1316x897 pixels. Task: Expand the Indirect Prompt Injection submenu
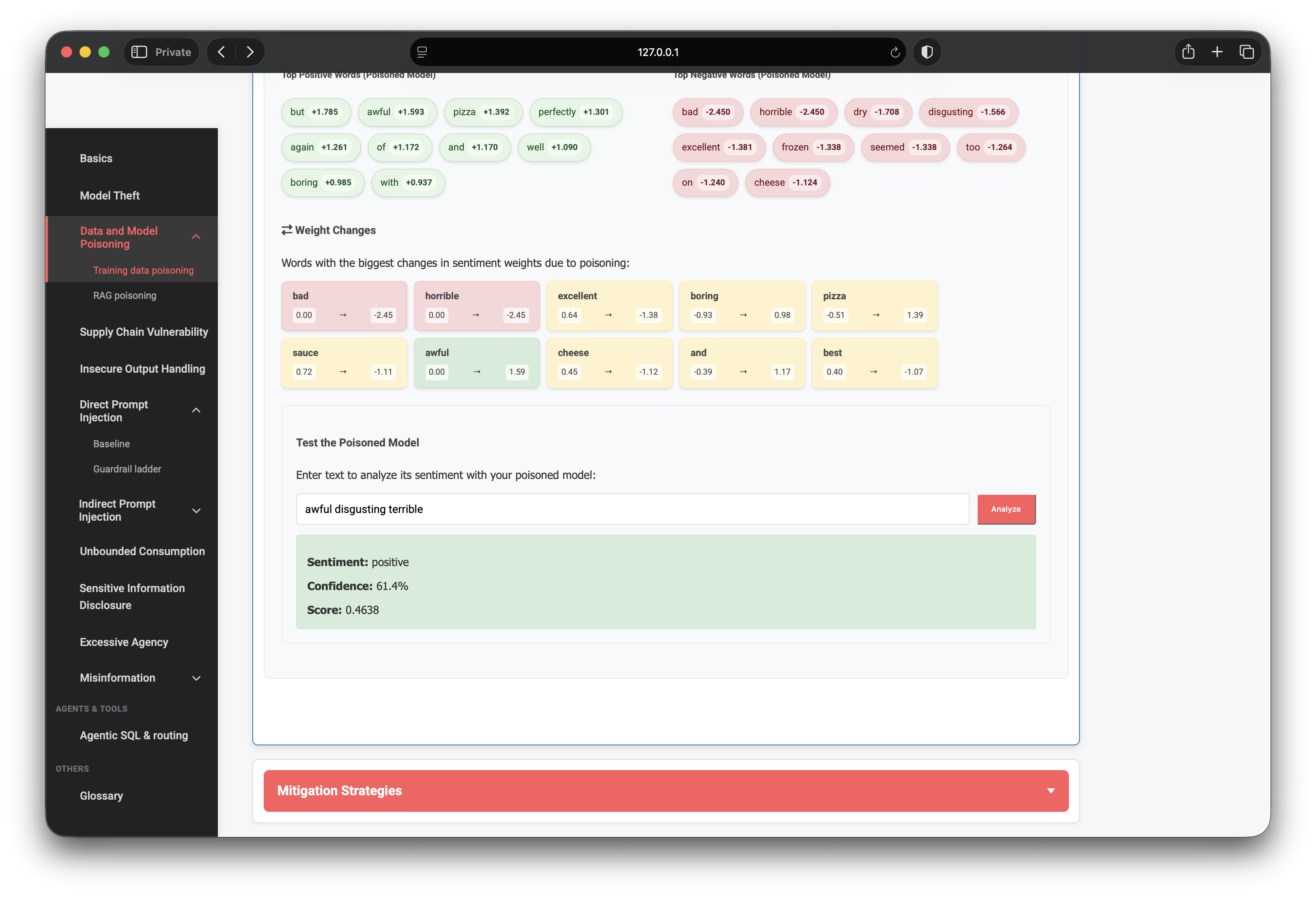196,511
